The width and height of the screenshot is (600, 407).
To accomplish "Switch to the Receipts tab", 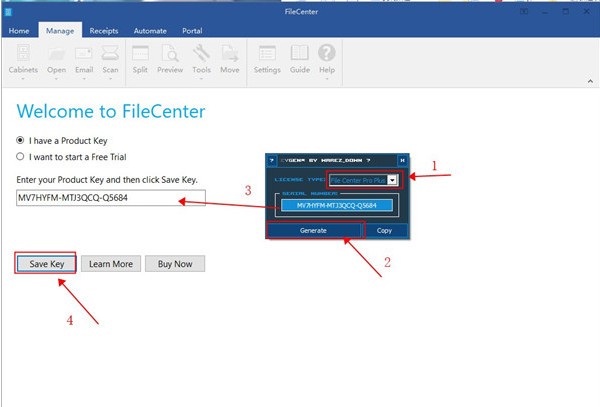I will pos(104,31).
